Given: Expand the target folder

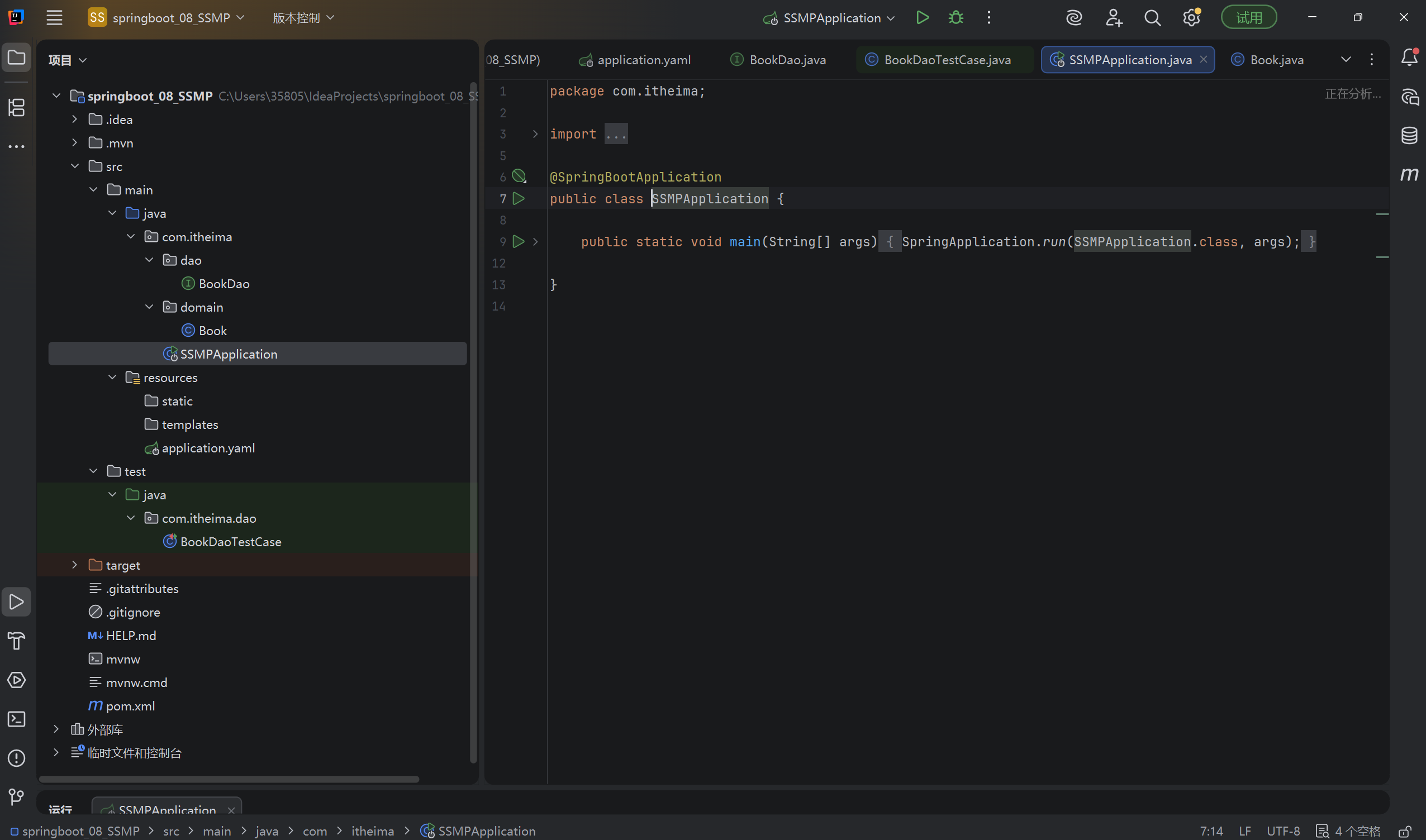Looking at the screenshot, I should tap(74, 565).
